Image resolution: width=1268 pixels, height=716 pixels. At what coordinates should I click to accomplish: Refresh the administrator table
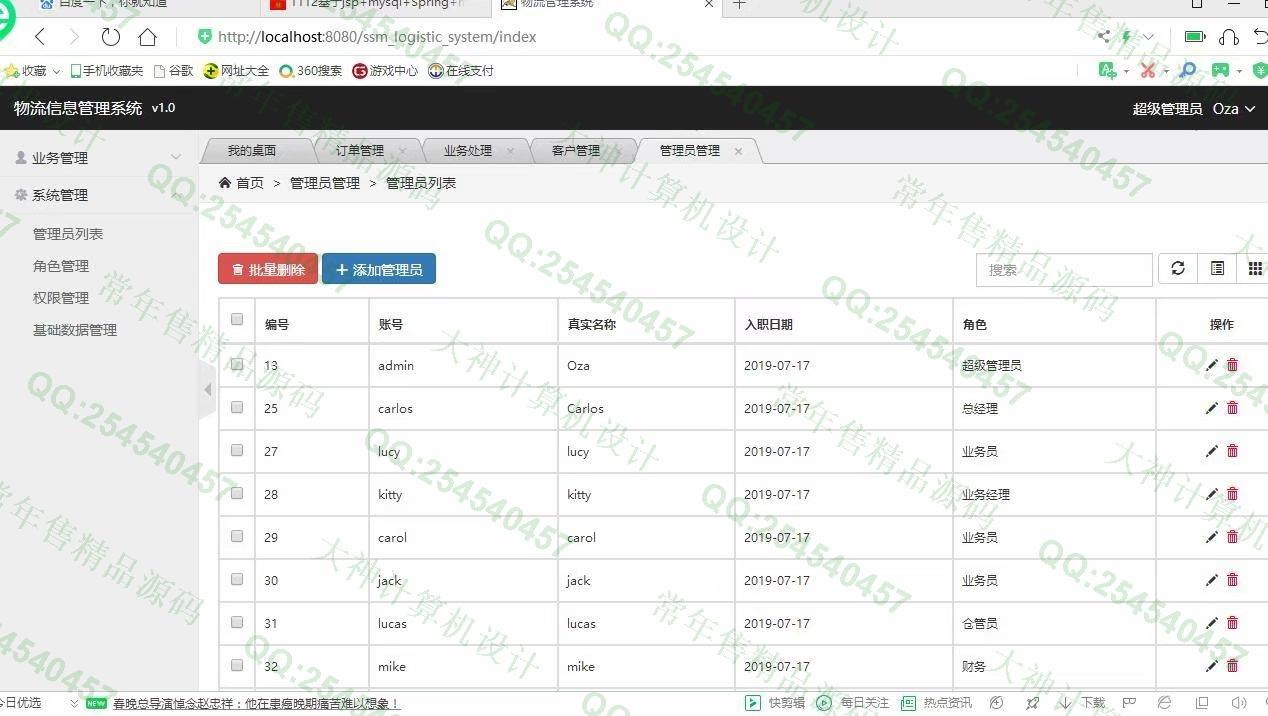(1178, 269)
